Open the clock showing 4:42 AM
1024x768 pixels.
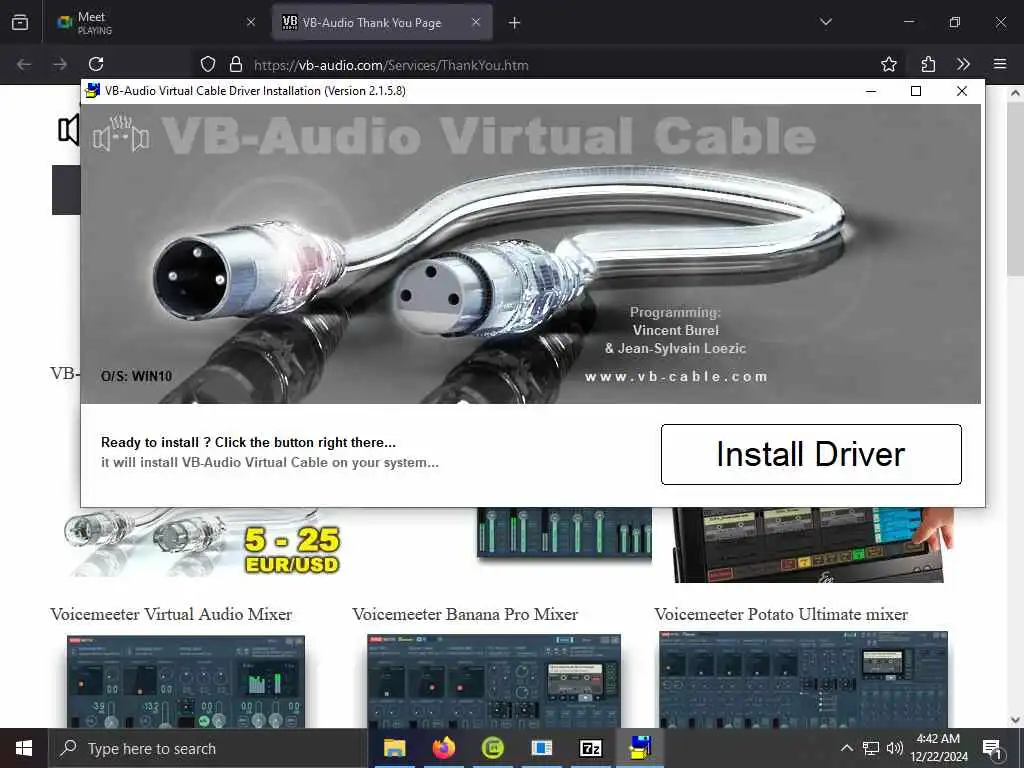point(938,748)
